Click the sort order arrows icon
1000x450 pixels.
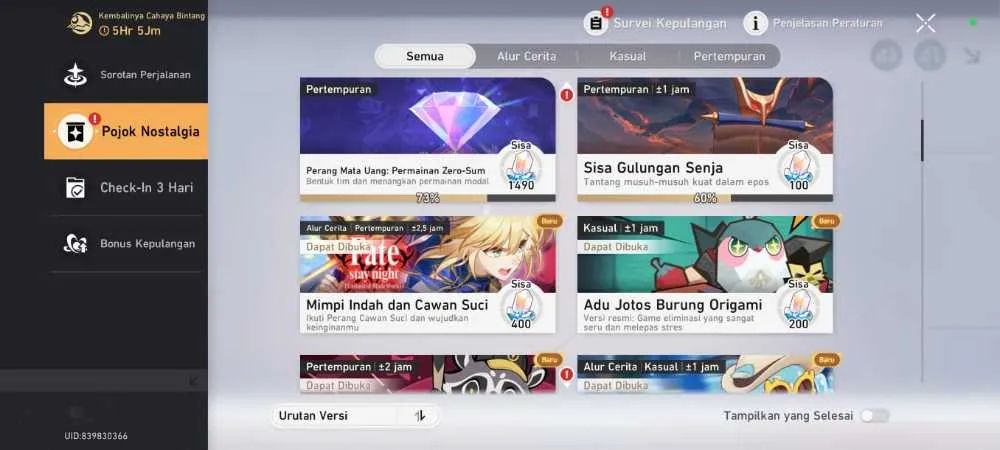(x=419, y=416)
